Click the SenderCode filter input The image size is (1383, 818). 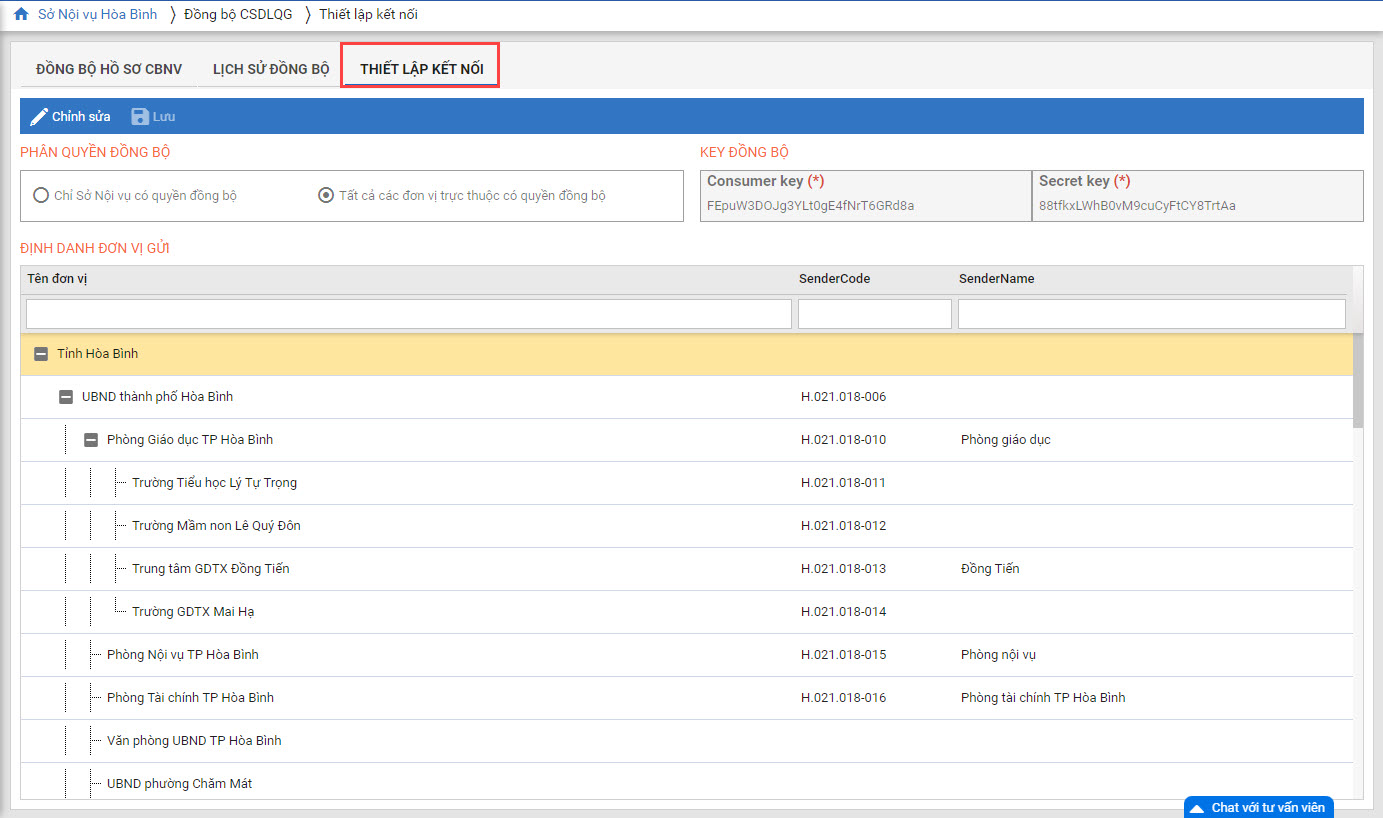(874, 314)
